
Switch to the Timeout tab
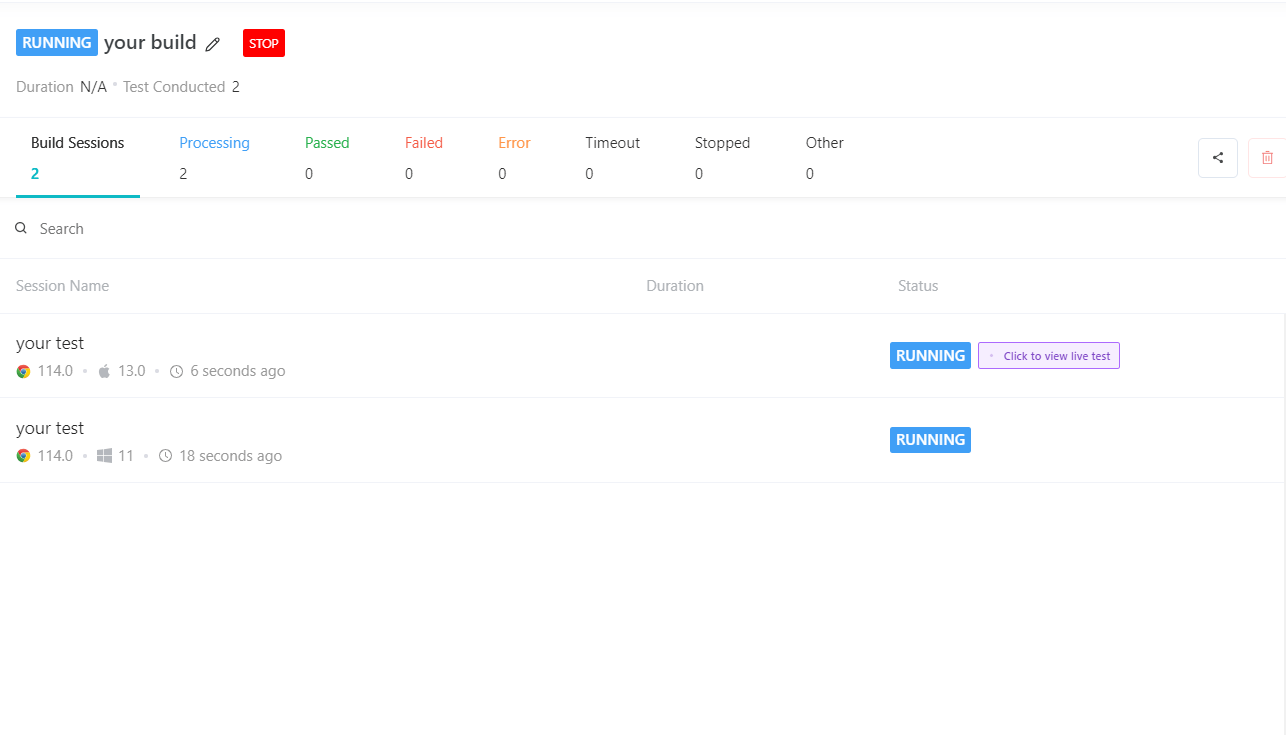coord(612,157)
